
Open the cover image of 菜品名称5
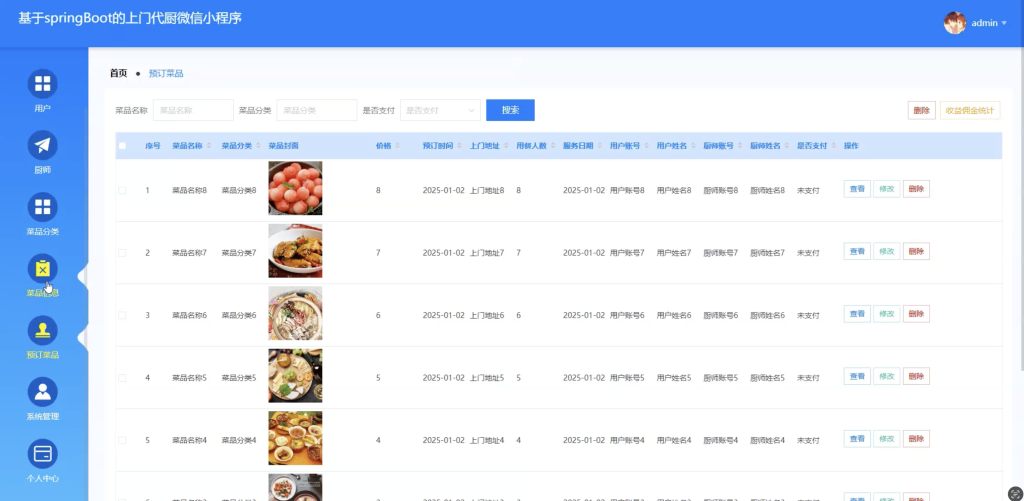(295, 376)
